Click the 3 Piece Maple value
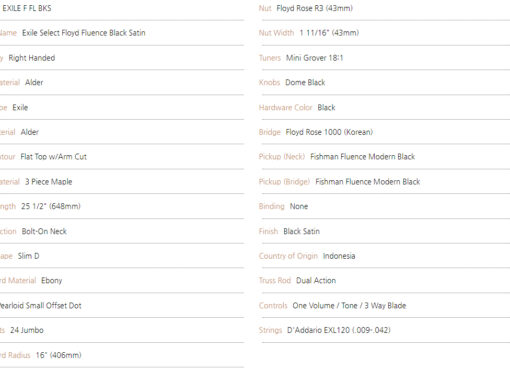The height and width of the screenshot is (382, 510). click(x=49, y=182)
